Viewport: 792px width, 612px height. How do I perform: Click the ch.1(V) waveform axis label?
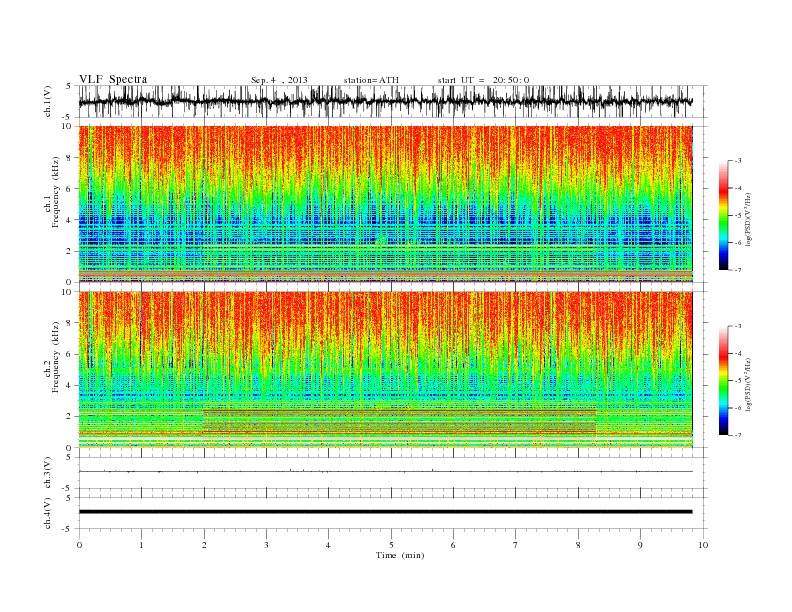point(48,101)
